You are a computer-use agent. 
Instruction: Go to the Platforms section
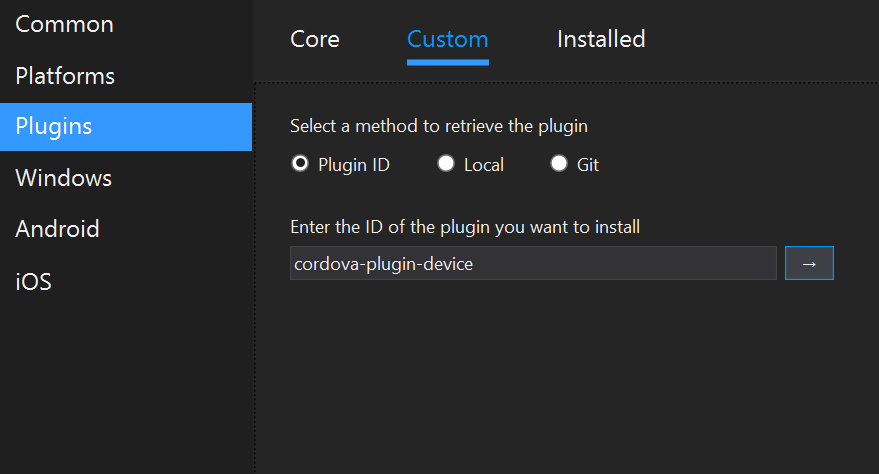pyautogui.click(x=65, y=76)
